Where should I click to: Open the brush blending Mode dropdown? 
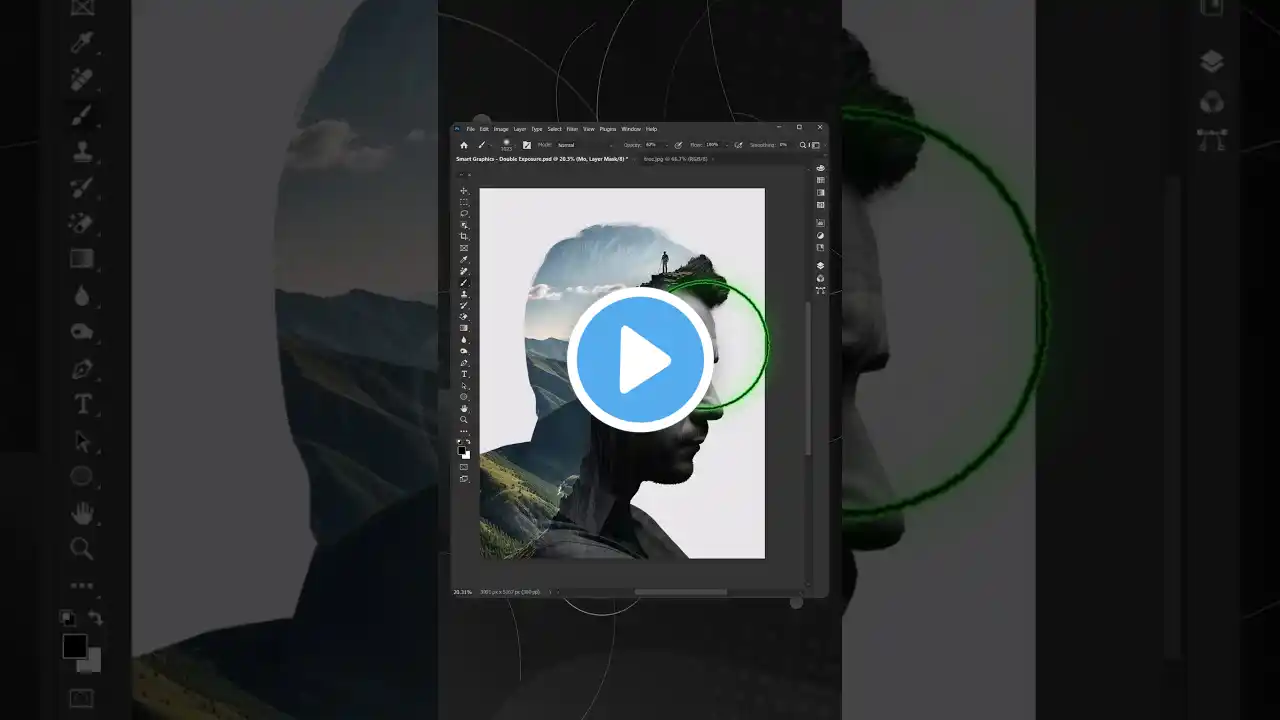pyautogui.click(x=585, y=145)
